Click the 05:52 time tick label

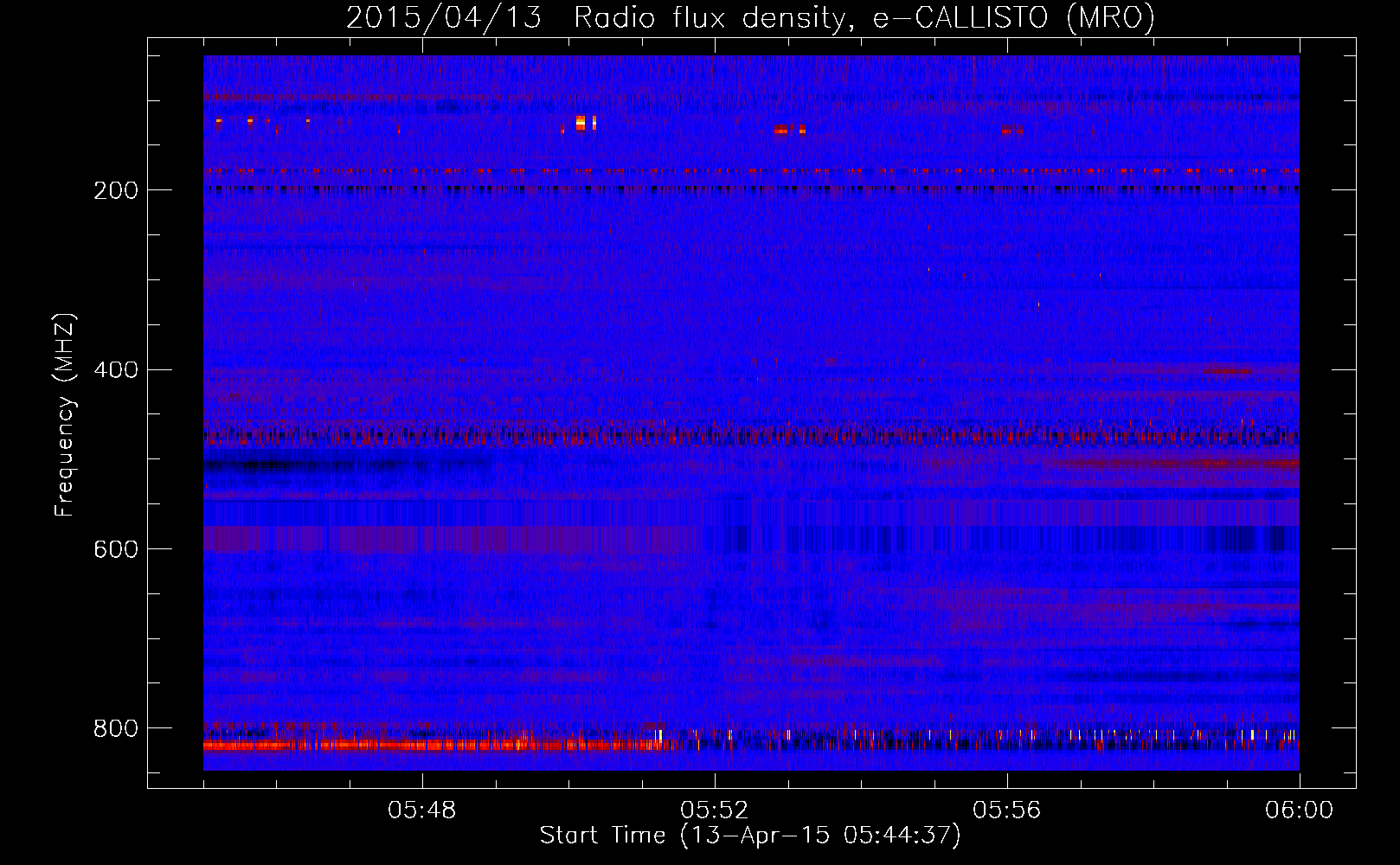click(715, 811)
